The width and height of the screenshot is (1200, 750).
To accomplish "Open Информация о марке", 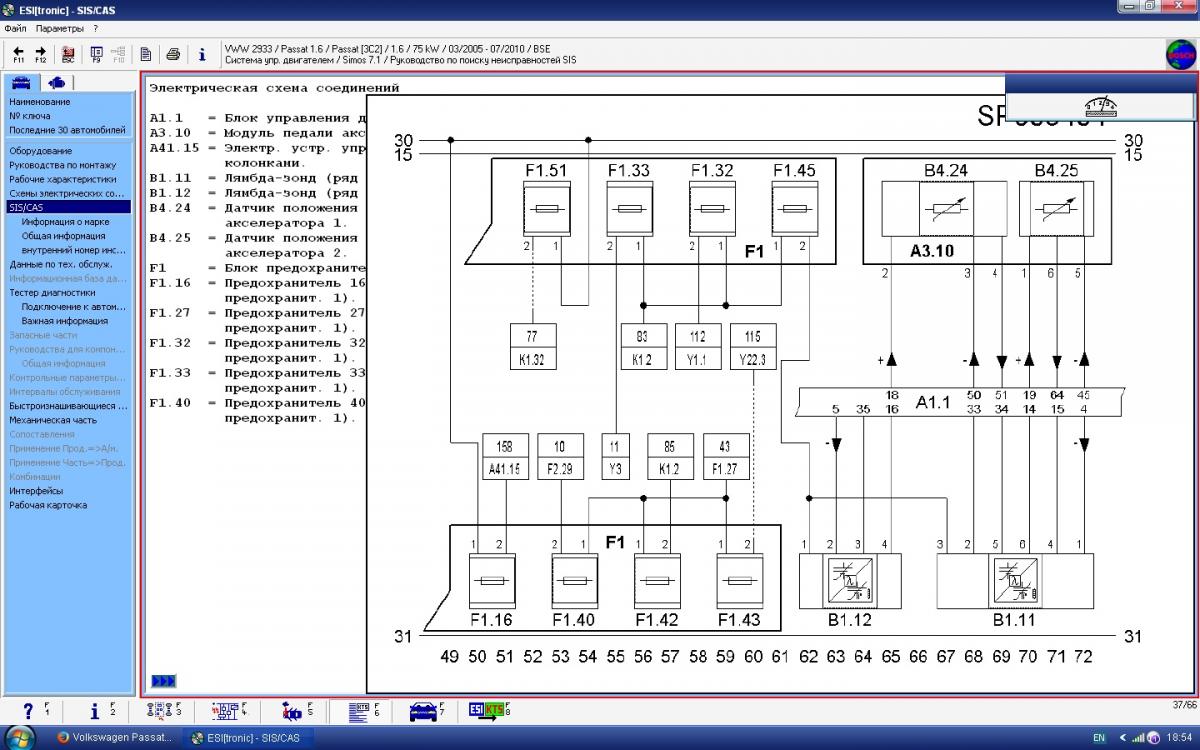I will pos(66,222).
